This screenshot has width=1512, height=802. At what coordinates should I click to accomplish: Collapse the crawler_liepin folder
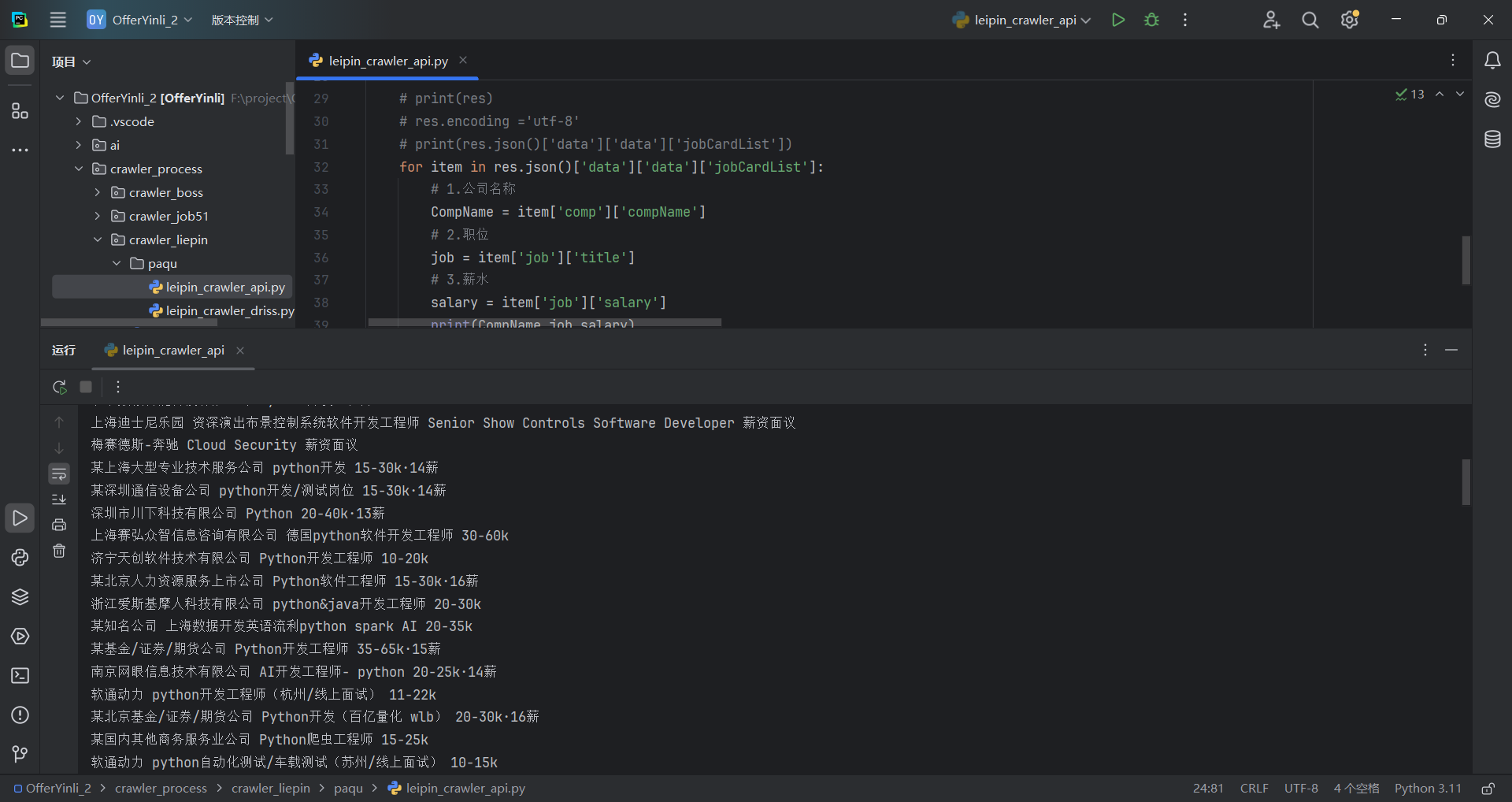(98, 239)
